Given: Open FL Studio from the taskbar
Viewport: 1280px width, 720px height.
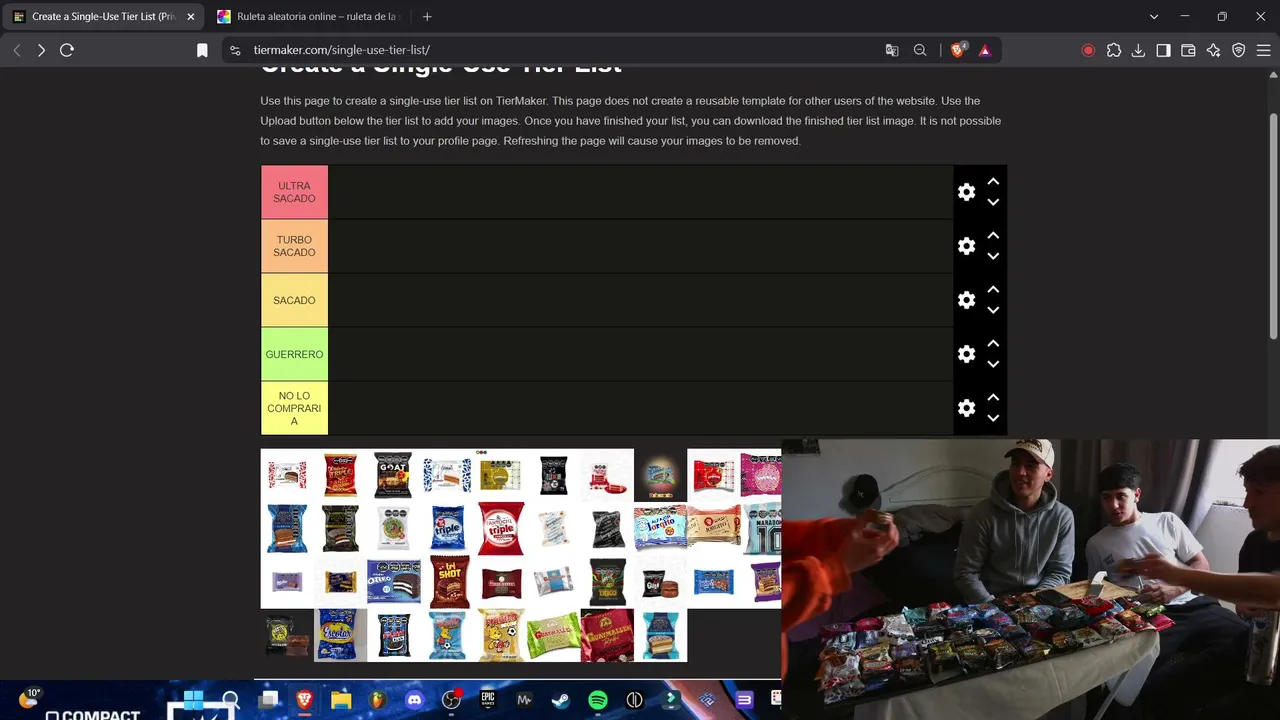Looking at the screenshot, I should (378, 700).
